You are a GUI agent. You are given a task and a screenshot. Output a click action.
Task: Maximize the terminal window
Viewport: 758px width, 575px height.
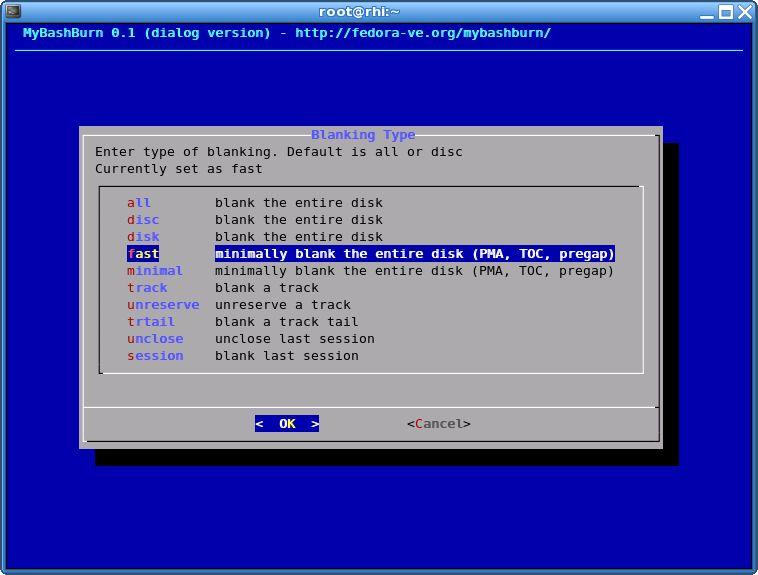click(x=726, y=12)
